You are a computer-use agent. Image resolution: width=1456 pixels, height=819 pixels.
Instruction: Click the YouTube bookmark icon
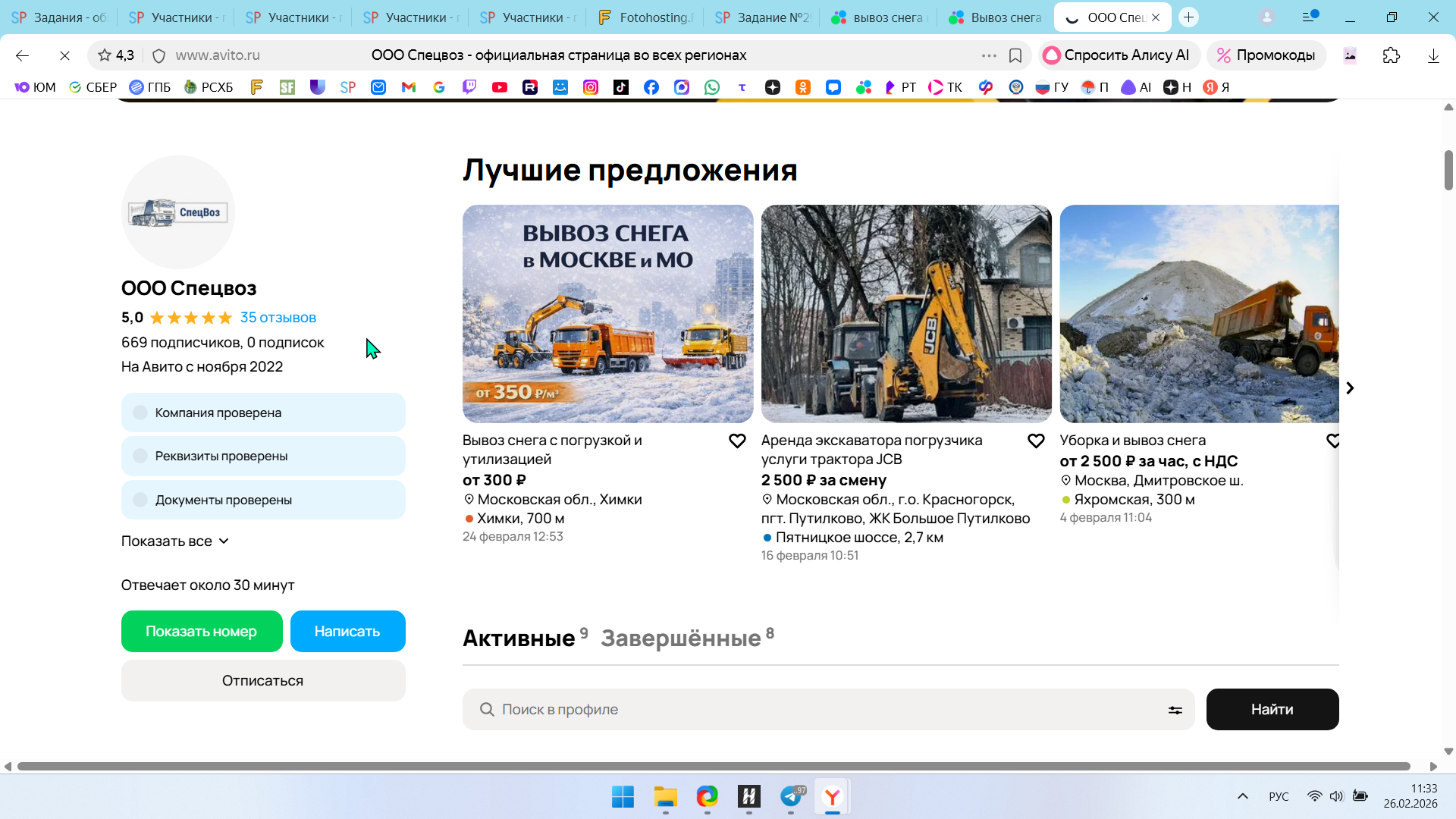point(500,87)
